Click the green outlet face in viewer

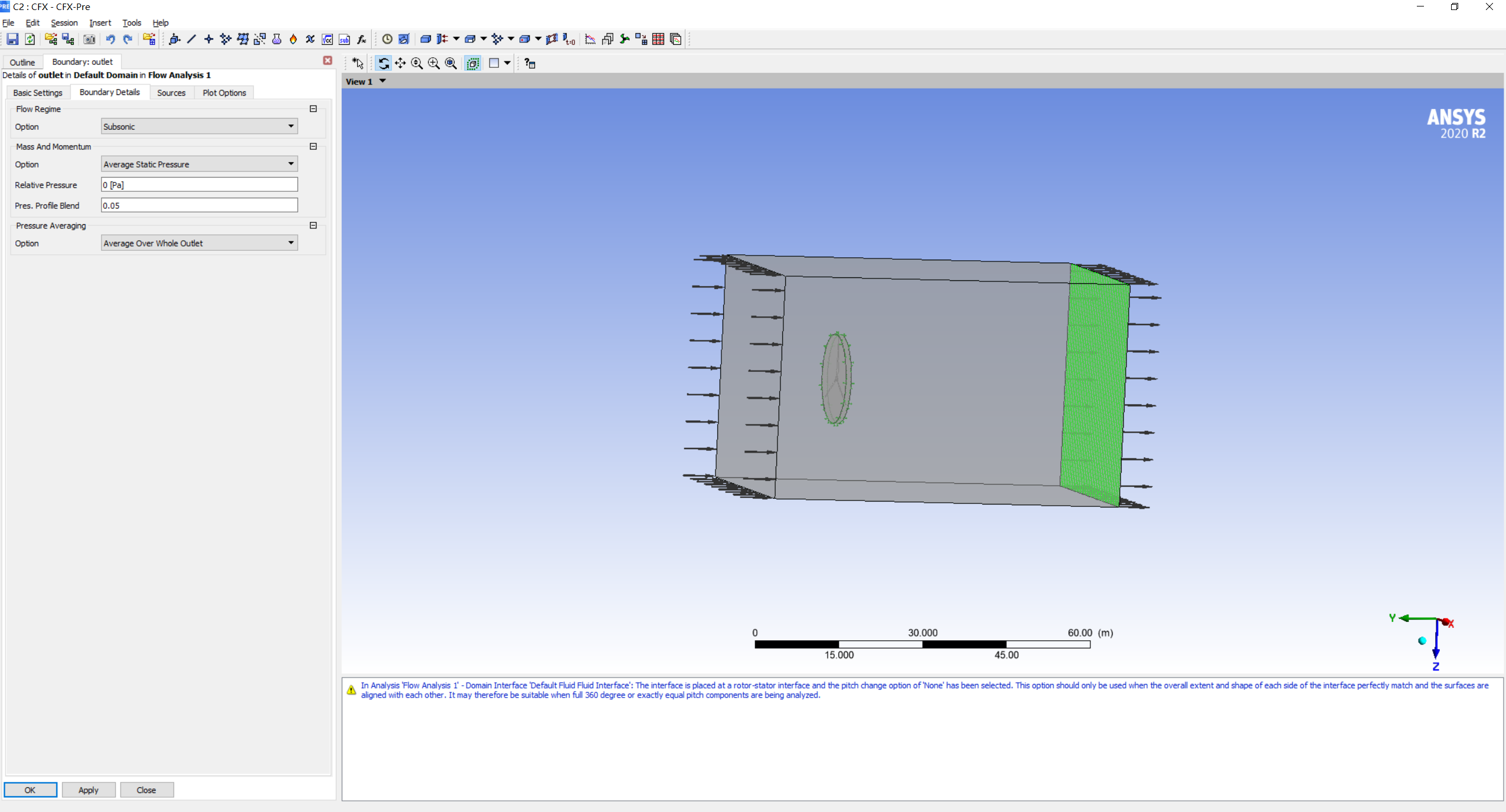click(x=1095, y=387)
